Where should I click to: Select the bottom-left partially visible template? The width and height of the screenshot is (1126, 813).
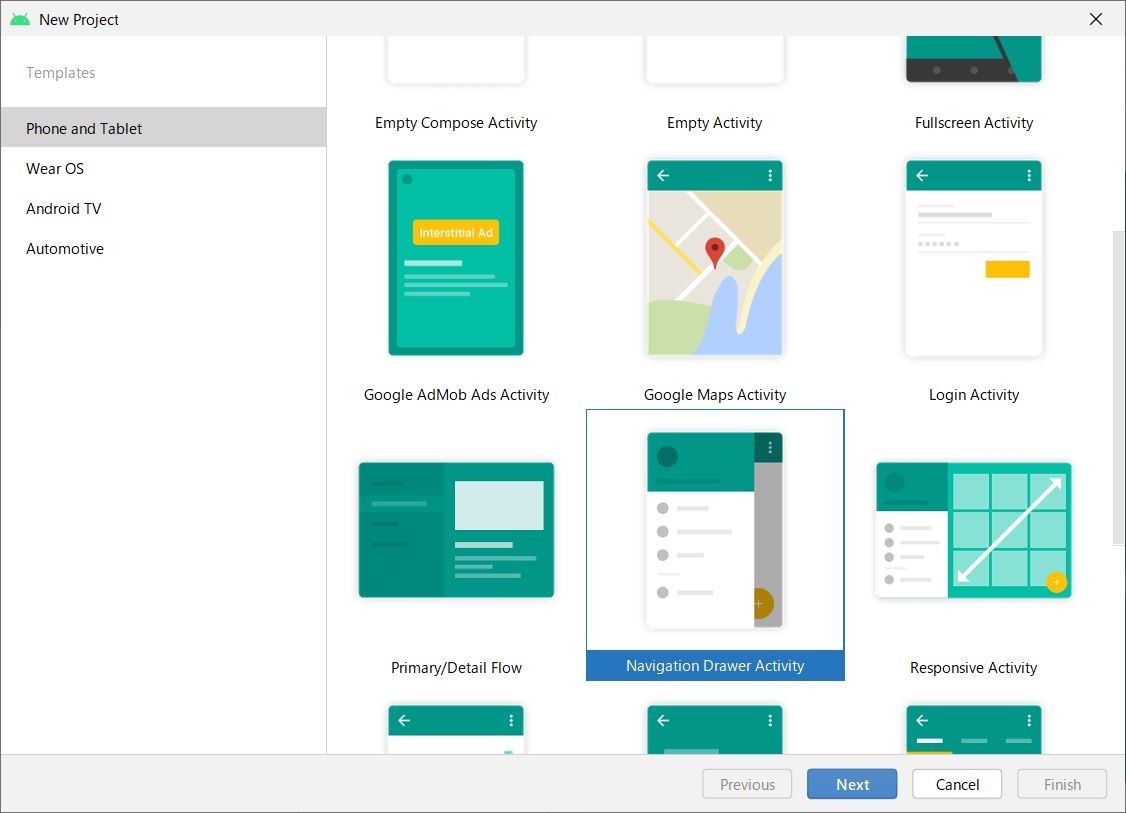(x=456, y=729)
